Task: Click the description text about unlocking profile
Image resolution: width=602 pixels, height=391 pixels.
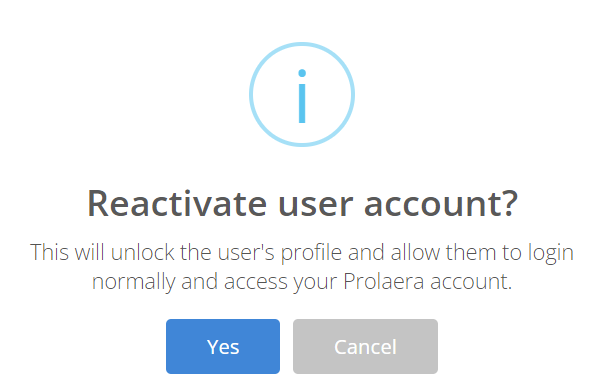Action: 302,267
